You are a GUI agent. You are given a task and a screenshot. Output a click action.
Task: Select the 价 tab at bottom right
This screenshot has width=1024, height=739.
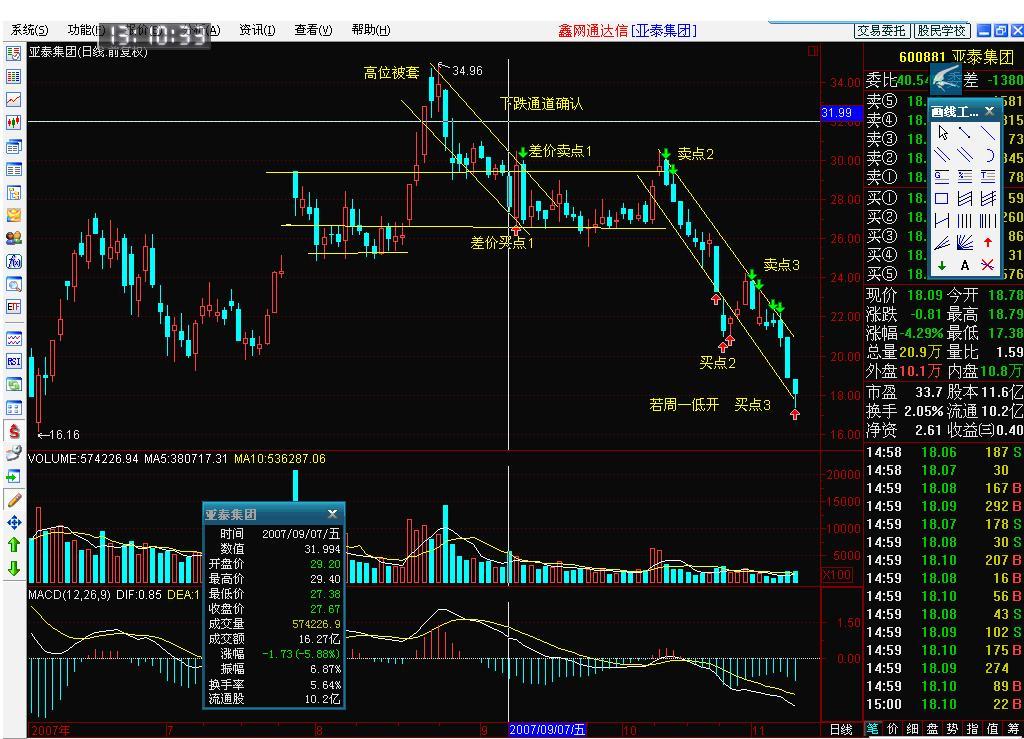893,729
